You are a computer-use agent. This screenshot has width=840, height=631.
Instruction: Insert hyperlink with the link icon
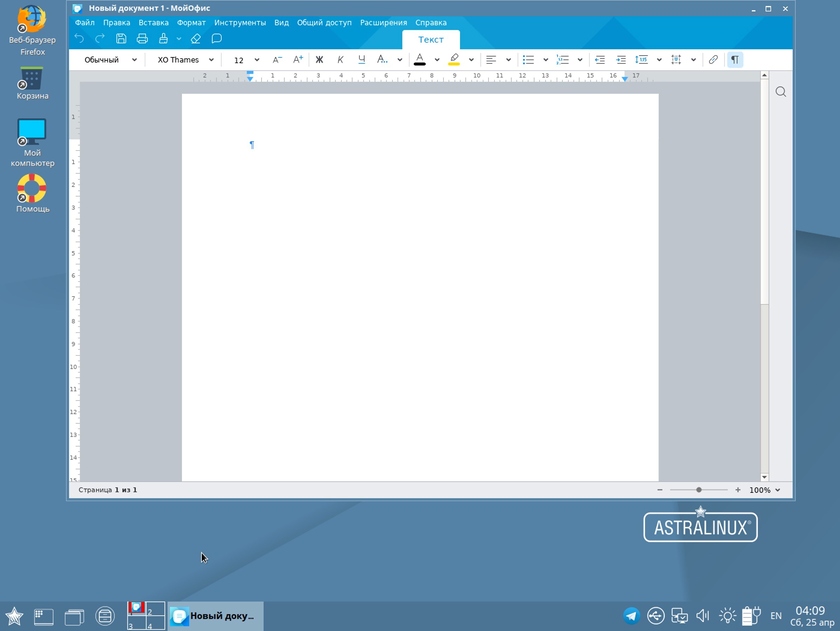point(713,60)
